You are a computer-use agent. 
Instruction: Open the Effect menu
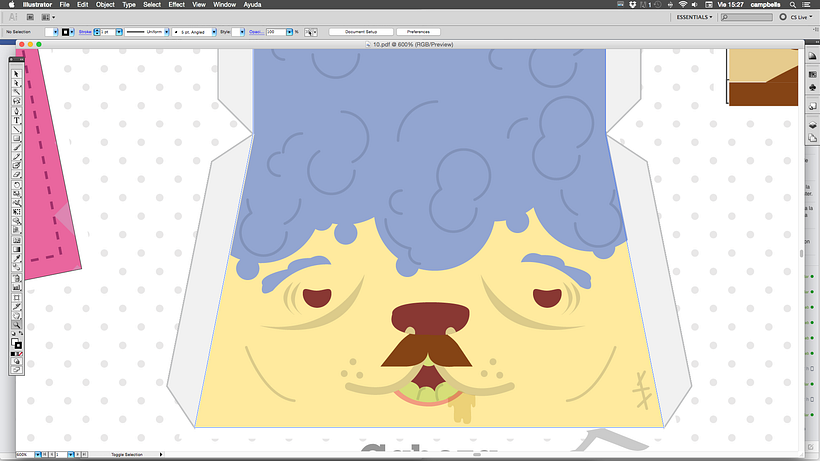[176, 4]
